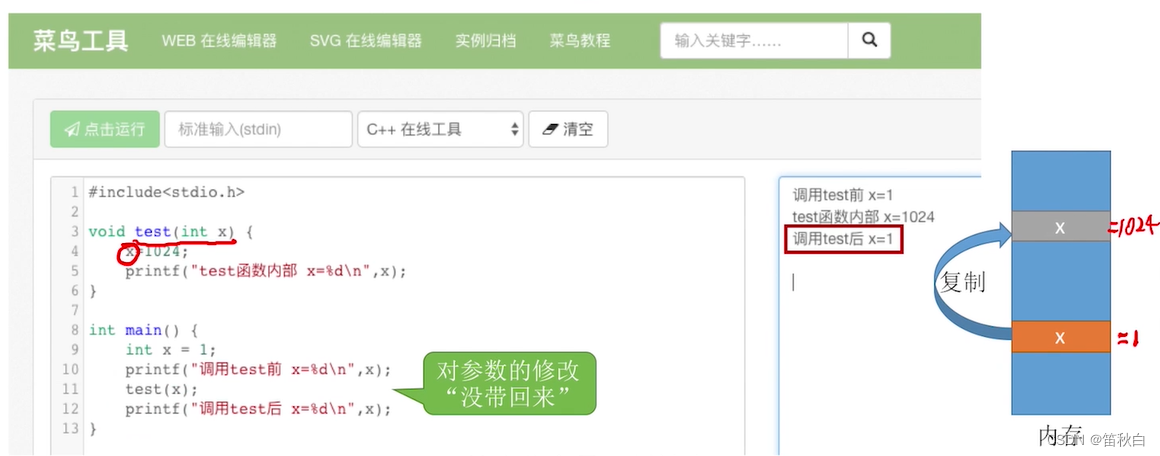Click the orange x memory block
The height and width of the screenshot is (456, 1160).
1061,338
